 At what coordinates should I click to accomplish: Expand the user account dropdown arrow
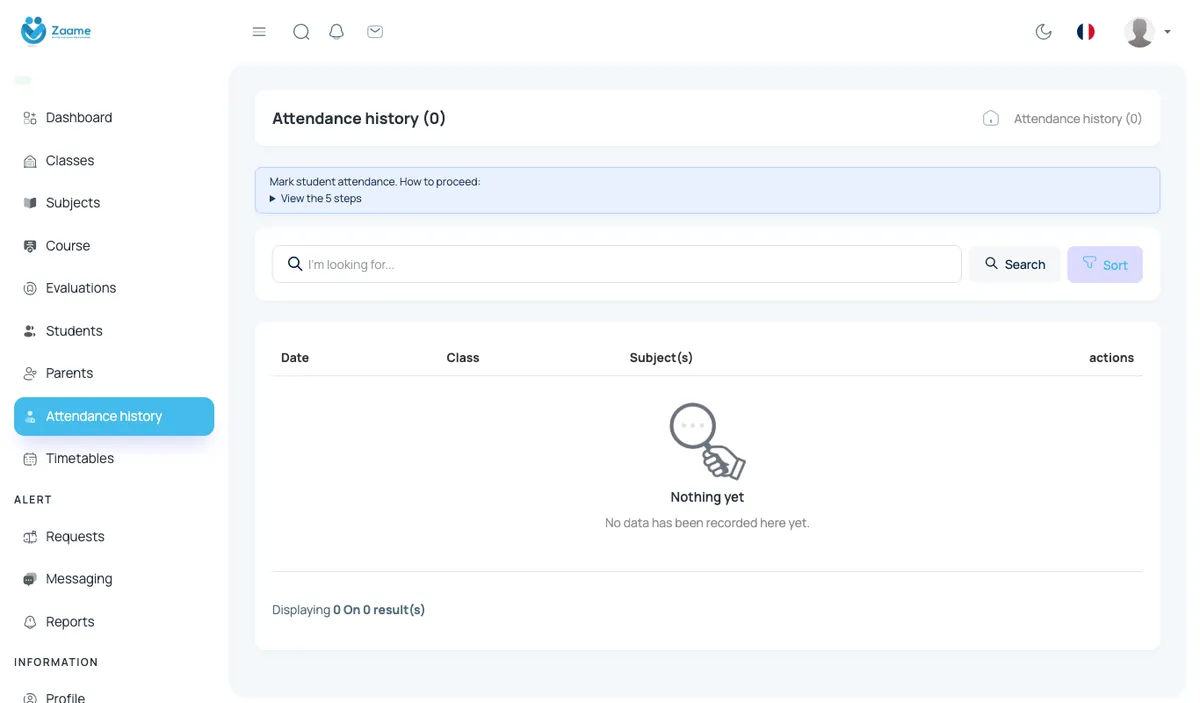1167,32
